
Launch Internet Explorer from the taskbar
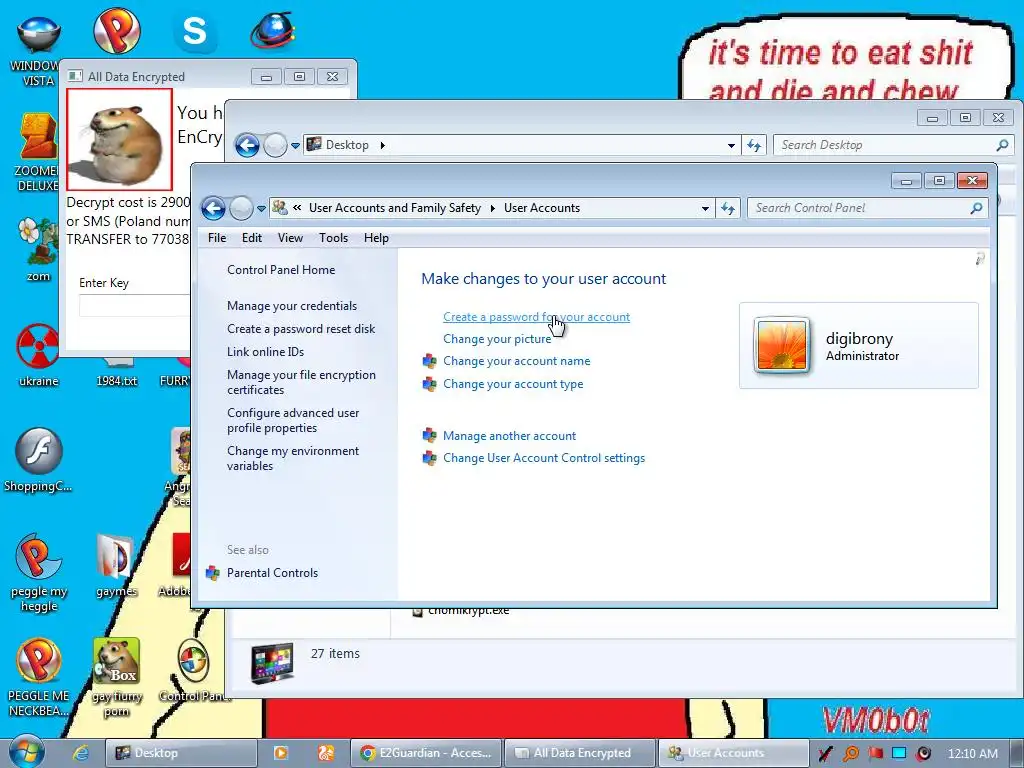coord(80,753)
